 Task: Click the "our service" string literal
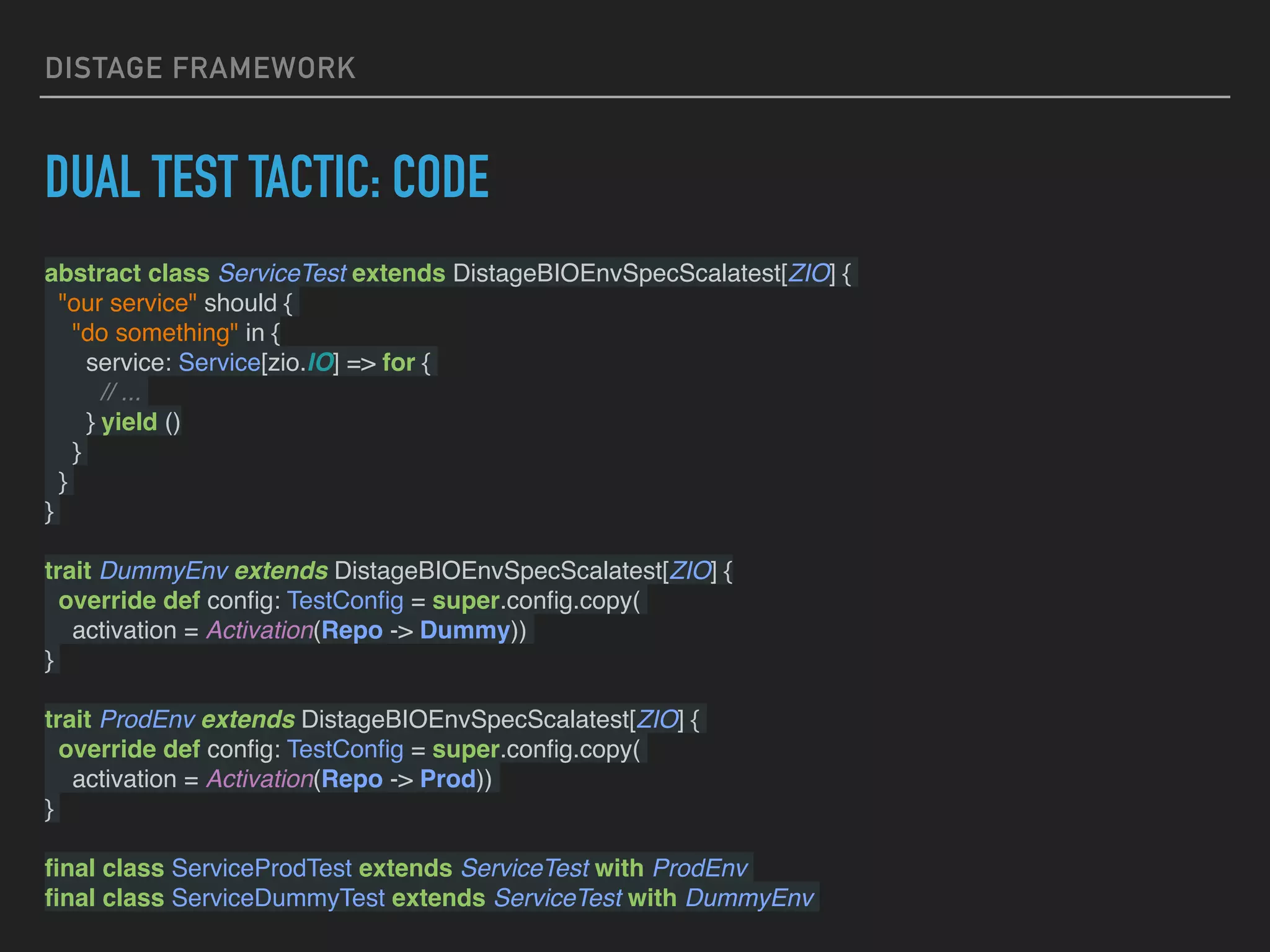(127, 303)
